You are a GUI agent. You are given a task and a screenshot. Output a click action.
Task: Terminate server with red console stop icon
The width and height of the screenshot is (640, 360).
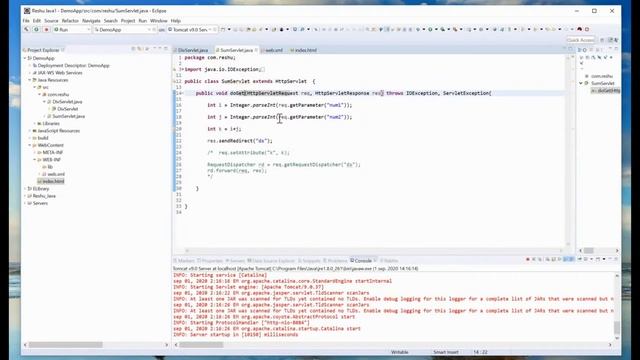528,260
